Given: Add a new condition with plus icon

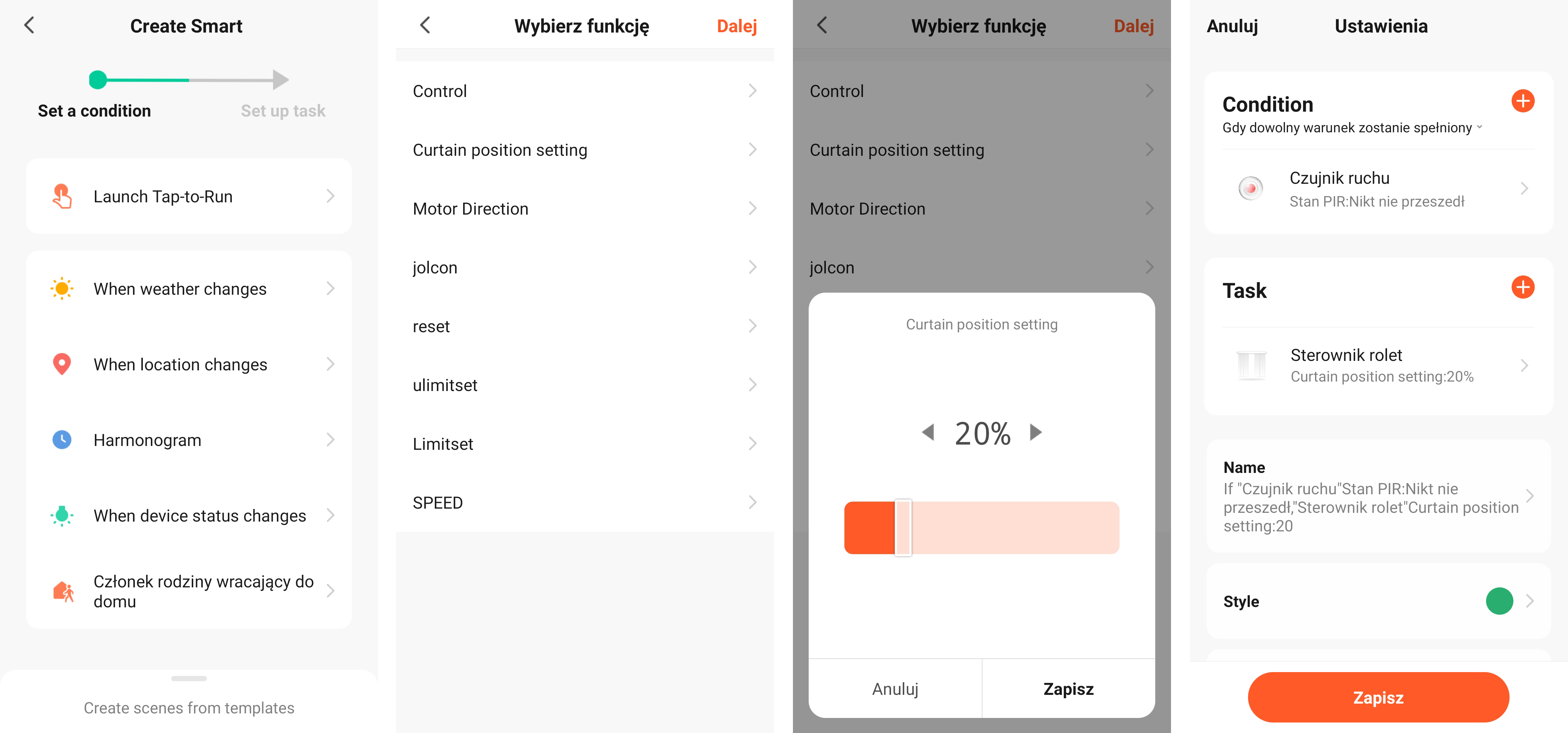Looking at the screenshot, I should [x=1522, y=102].
